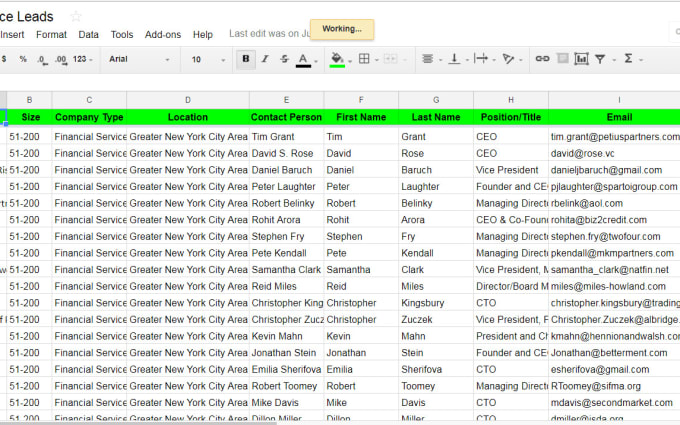Format as currency dollar icon

click(4, 59)
